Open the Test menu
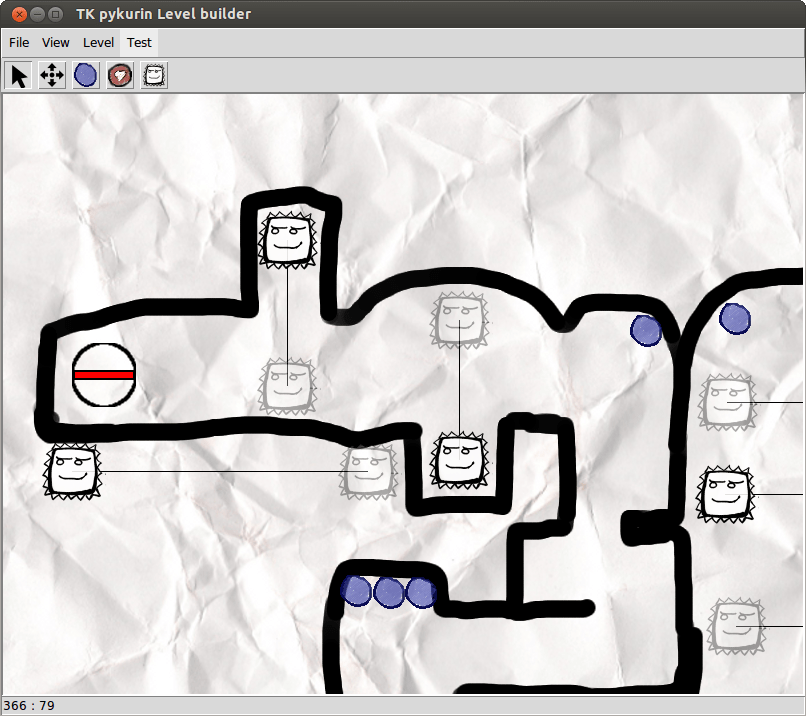The height and width of the screenshot is (716, 806). click(x=139, y=43)
